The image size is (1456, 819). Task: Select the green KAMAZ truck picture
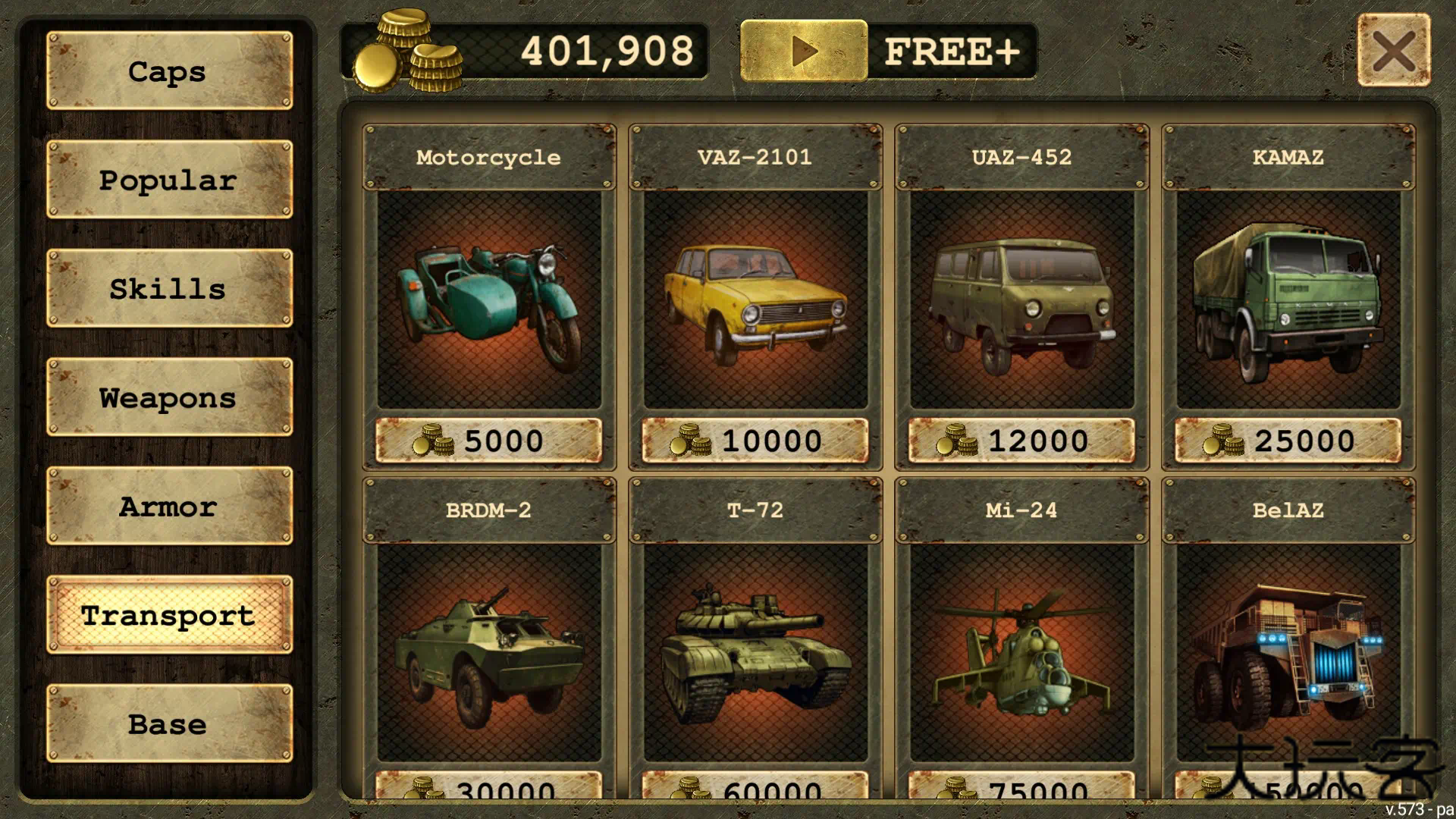(1288, 300)
